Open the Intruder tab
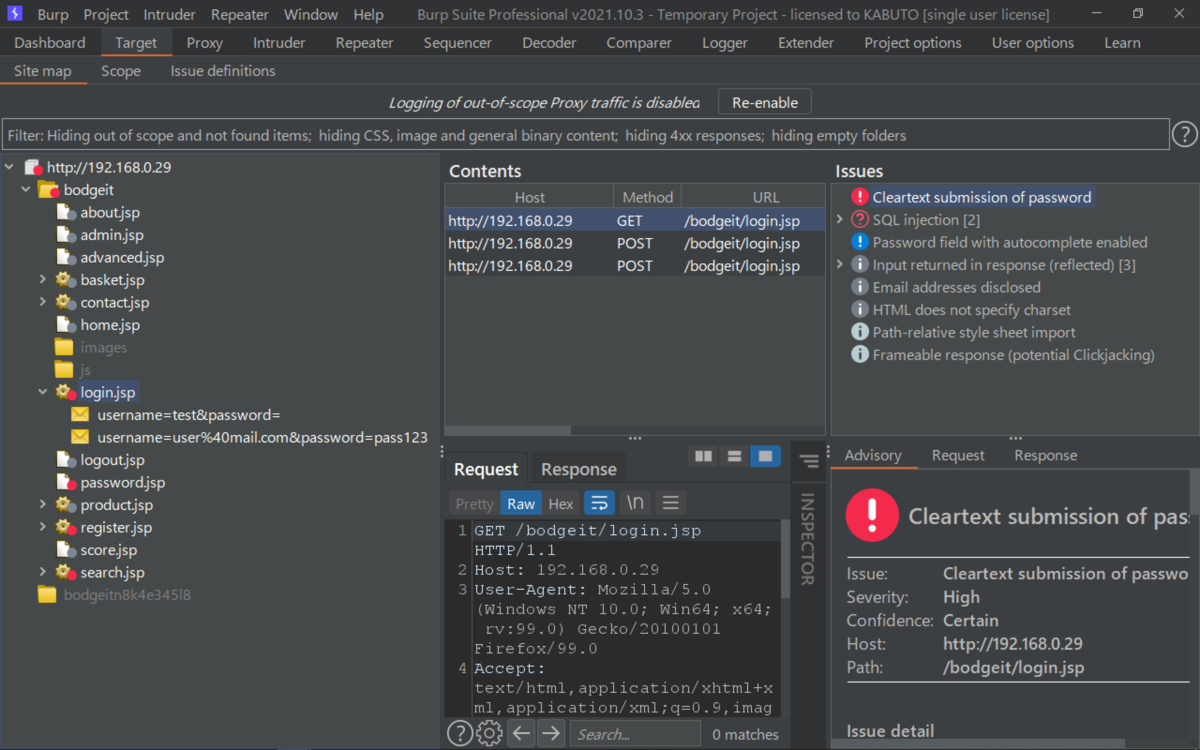 click(279, 43)
